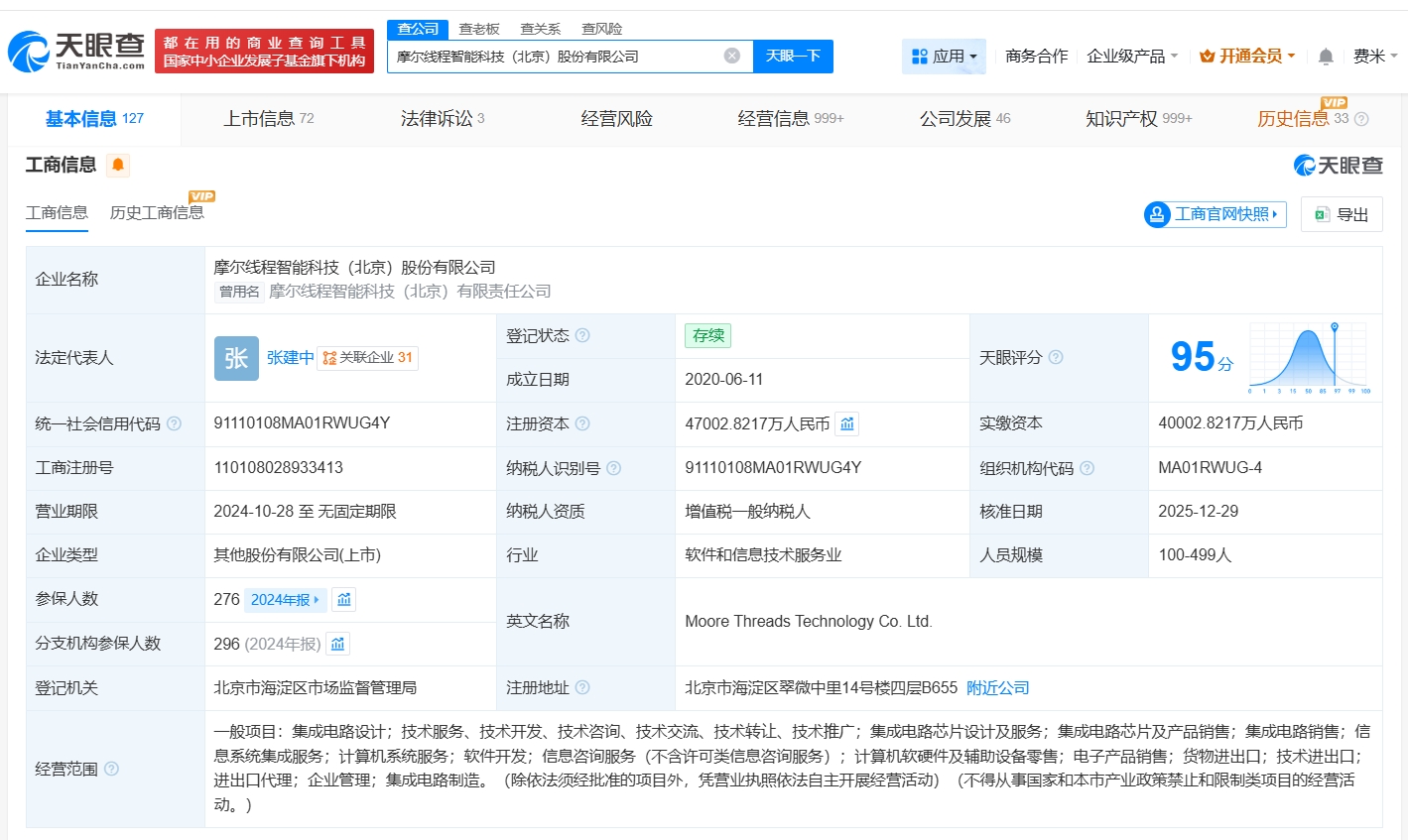Select the 历史工商信息 sub-tab
The height and width of the screenshot is (840, 1408).
pyautogui.click(x=157, y=213)
